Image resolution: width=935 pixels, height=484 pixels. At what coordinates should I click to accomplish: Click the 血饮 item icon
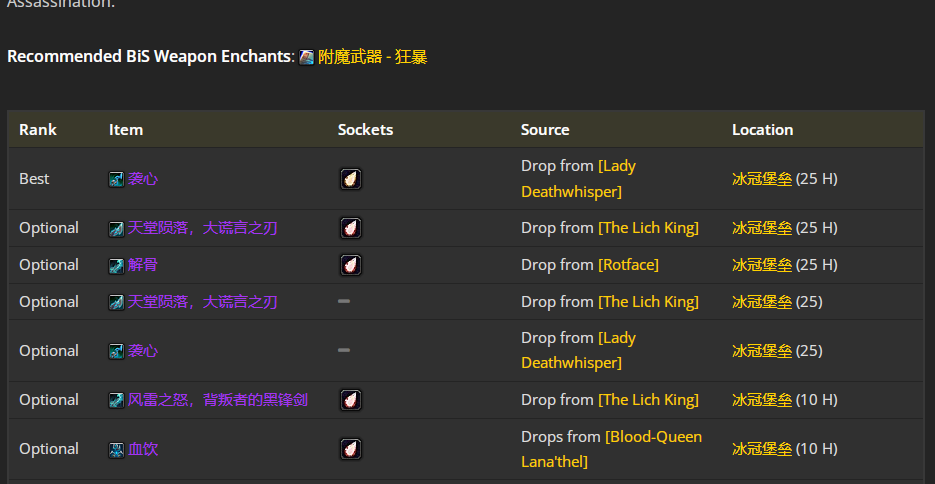tap(117, 450)
